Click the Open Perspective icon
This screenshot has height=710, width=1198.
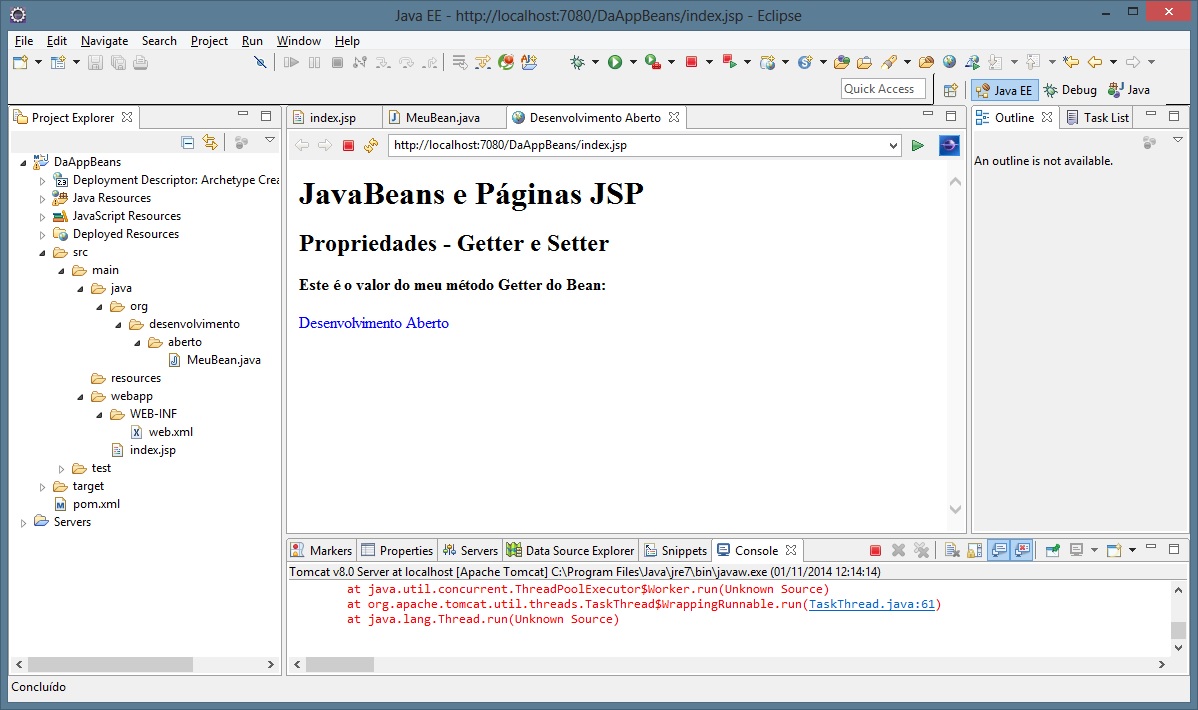tap(950, 90)
